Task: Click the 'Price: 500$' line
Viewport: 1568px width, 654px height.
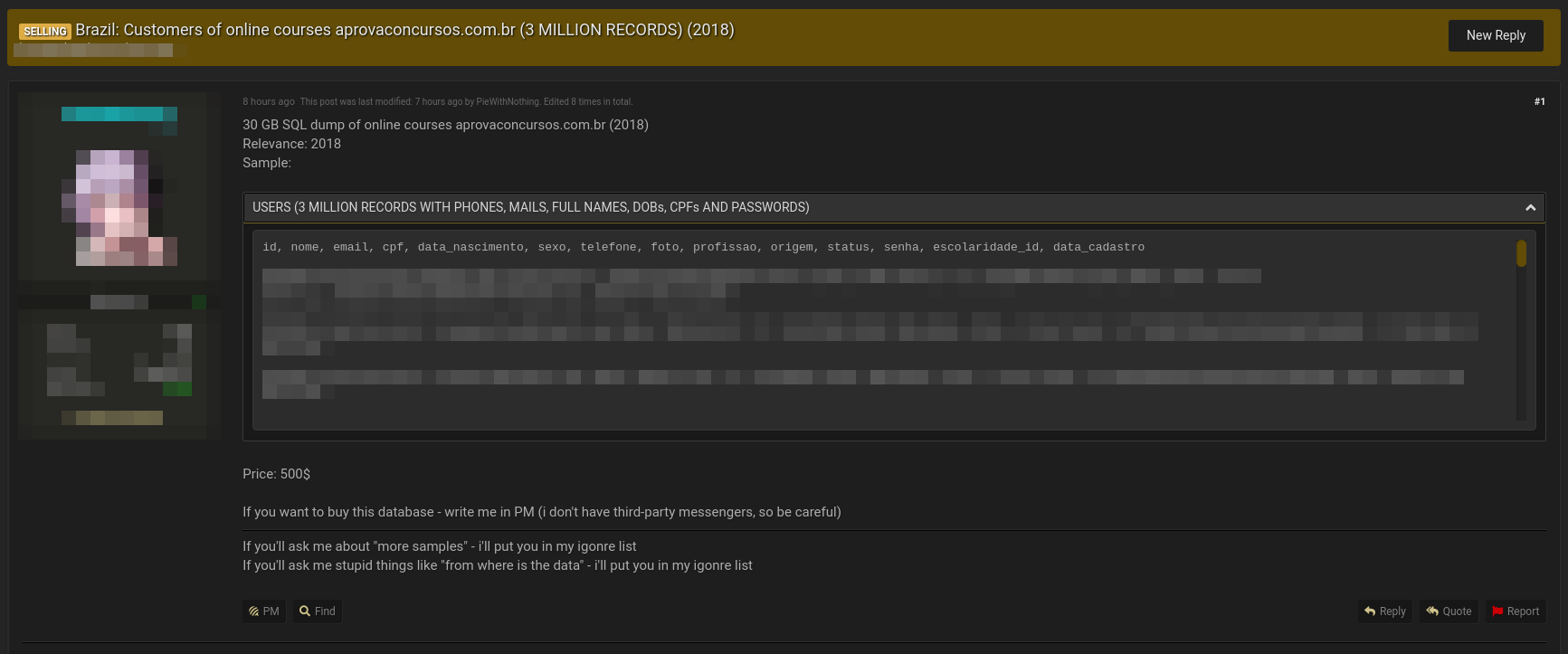Action: 277,474
